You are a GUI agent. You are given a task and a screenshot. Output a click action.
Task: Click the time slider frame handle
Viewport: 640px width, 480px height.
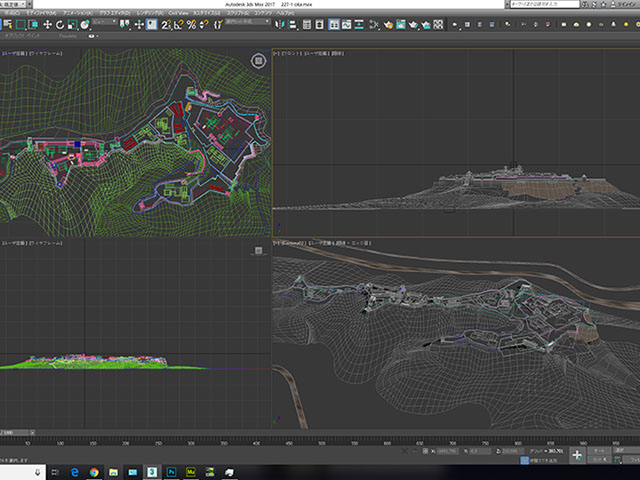pos(16,432)
